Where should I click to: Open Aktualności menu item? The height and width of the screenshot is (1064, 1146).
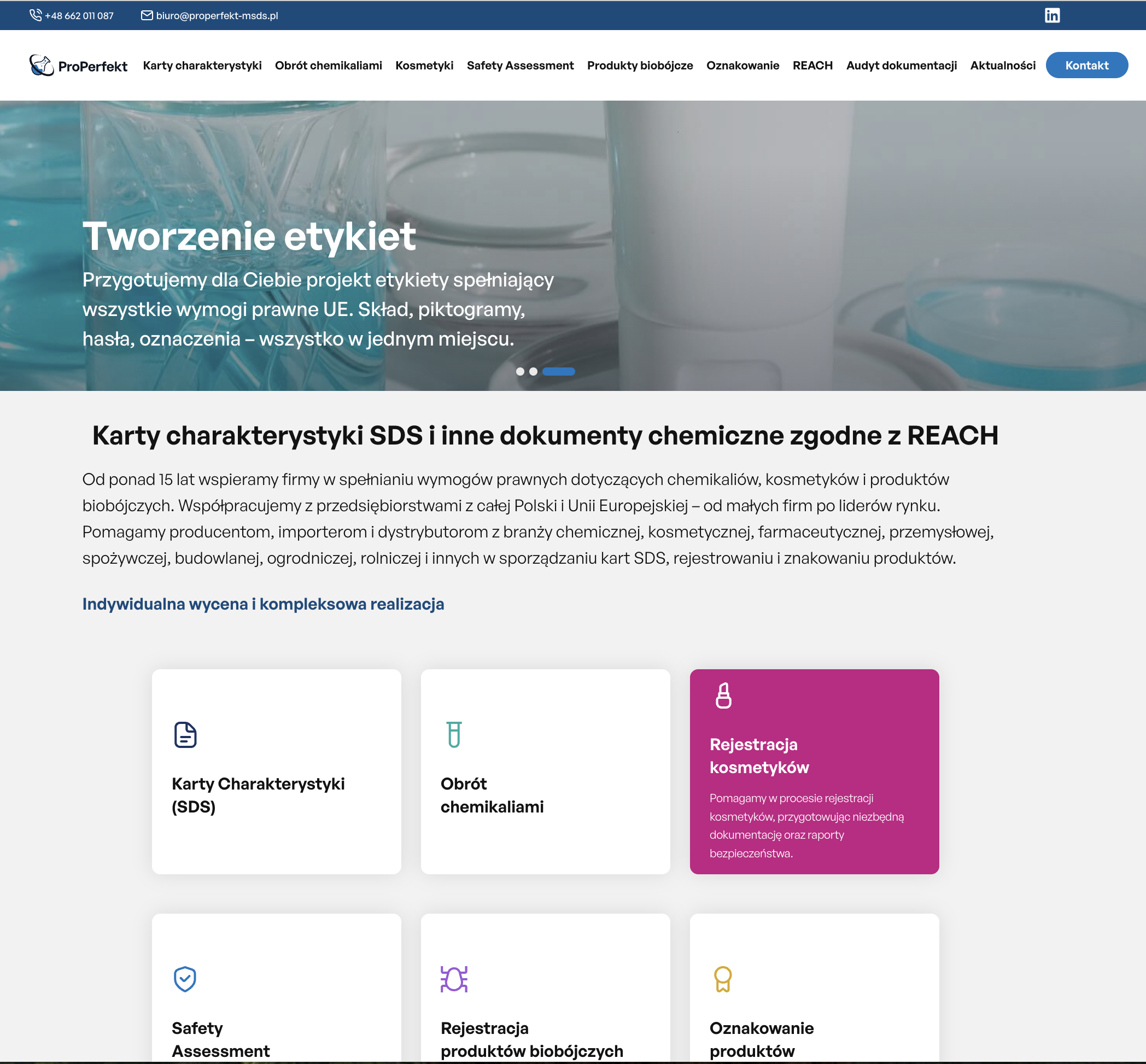pyautogui.click(x=1003, y=66)
